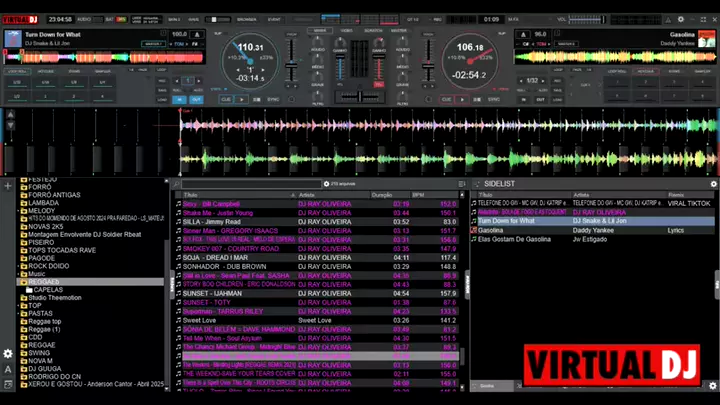This screenshot has height=405, width=720.
Task: Select left deck HOTCUES pad tab
Action: tap(45, 72)
